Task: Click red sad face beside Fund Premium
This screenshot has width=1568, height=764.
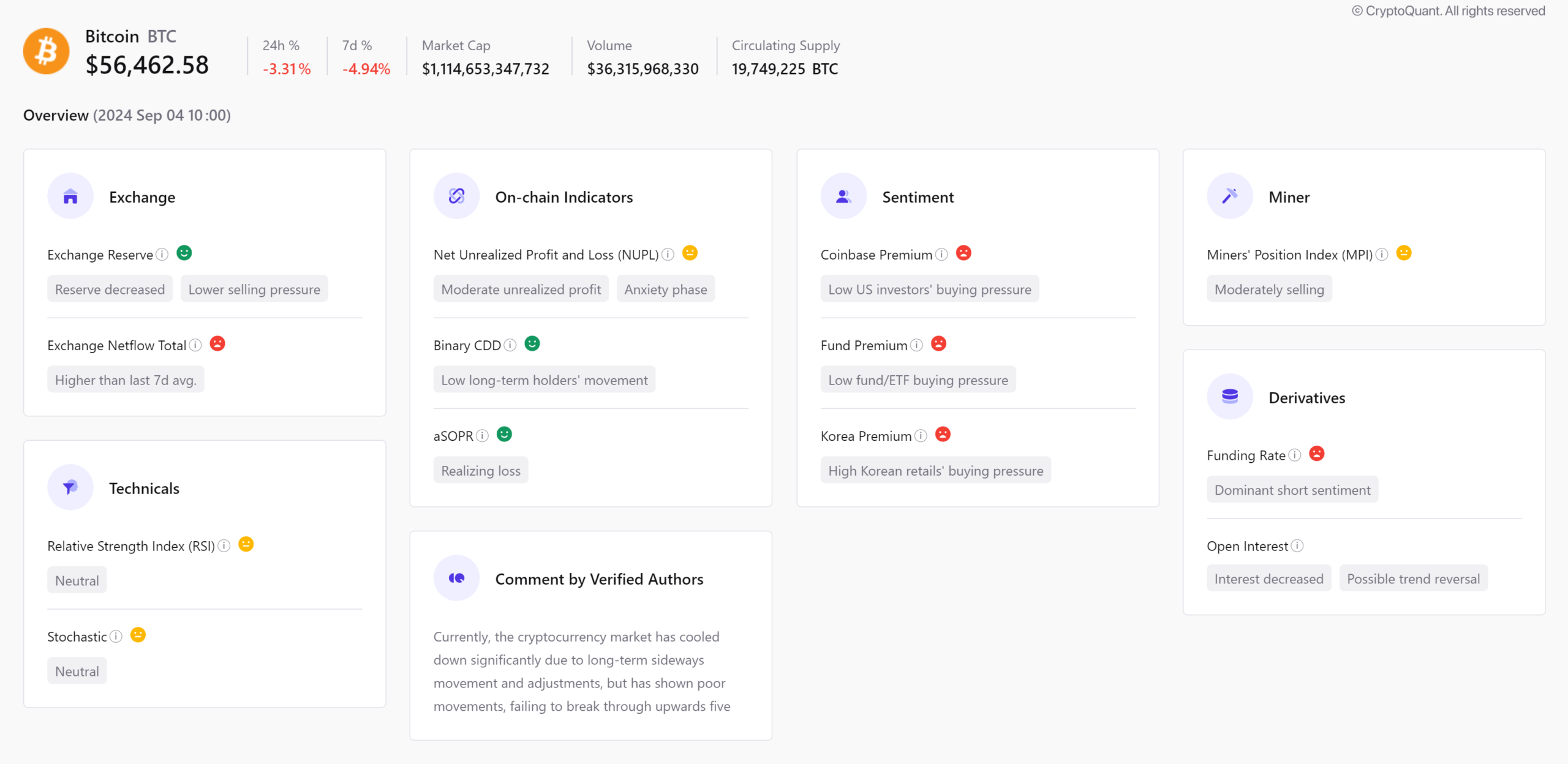Action: [938, 343]
